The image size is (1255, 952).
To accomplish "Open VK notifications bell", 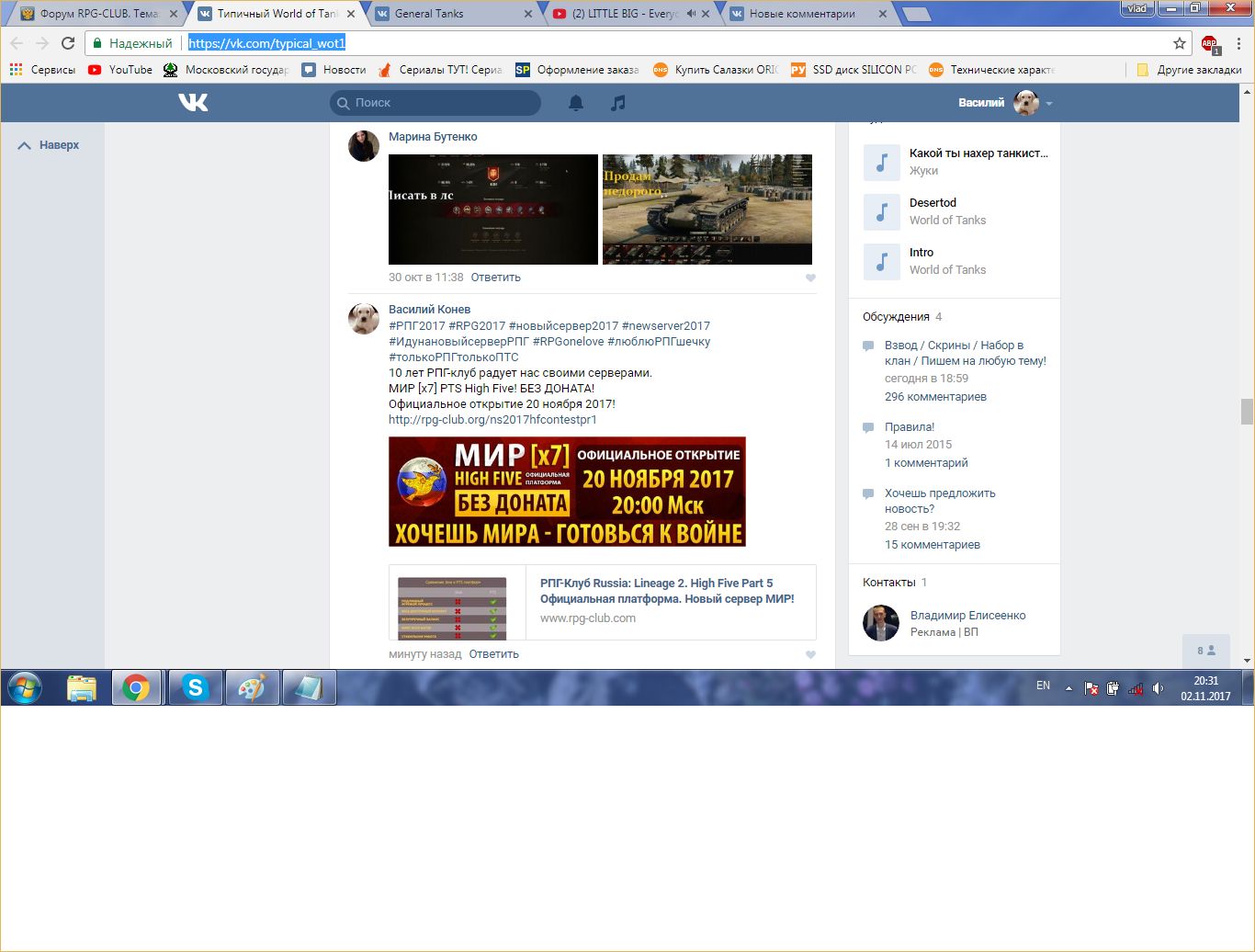I will click(576, 103).
